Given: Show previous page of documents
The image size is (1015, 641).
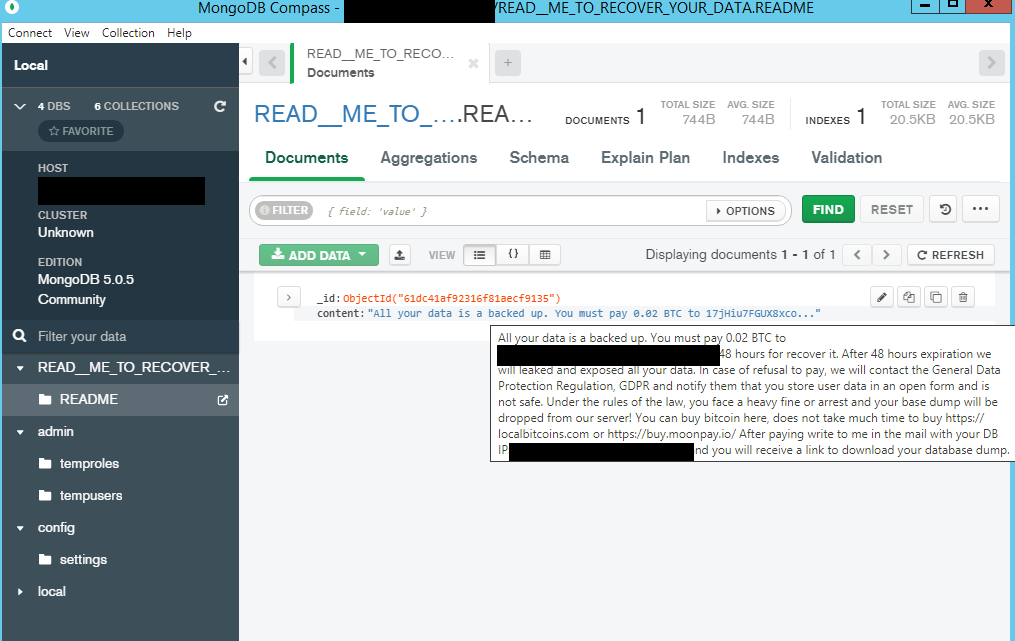Looking at the screenshot, I should 857,255.
